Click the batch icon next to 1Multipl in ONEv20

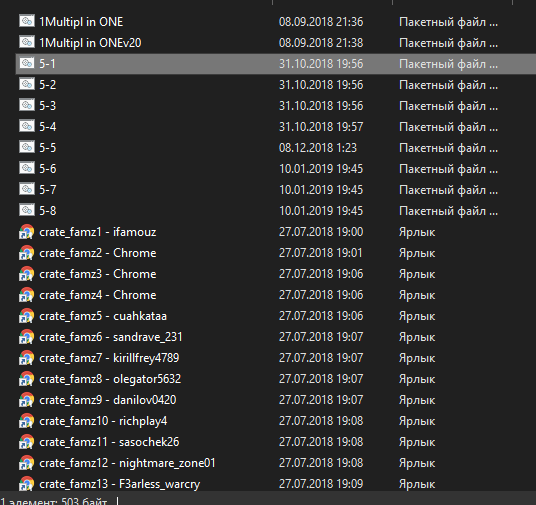pos(27,42)
